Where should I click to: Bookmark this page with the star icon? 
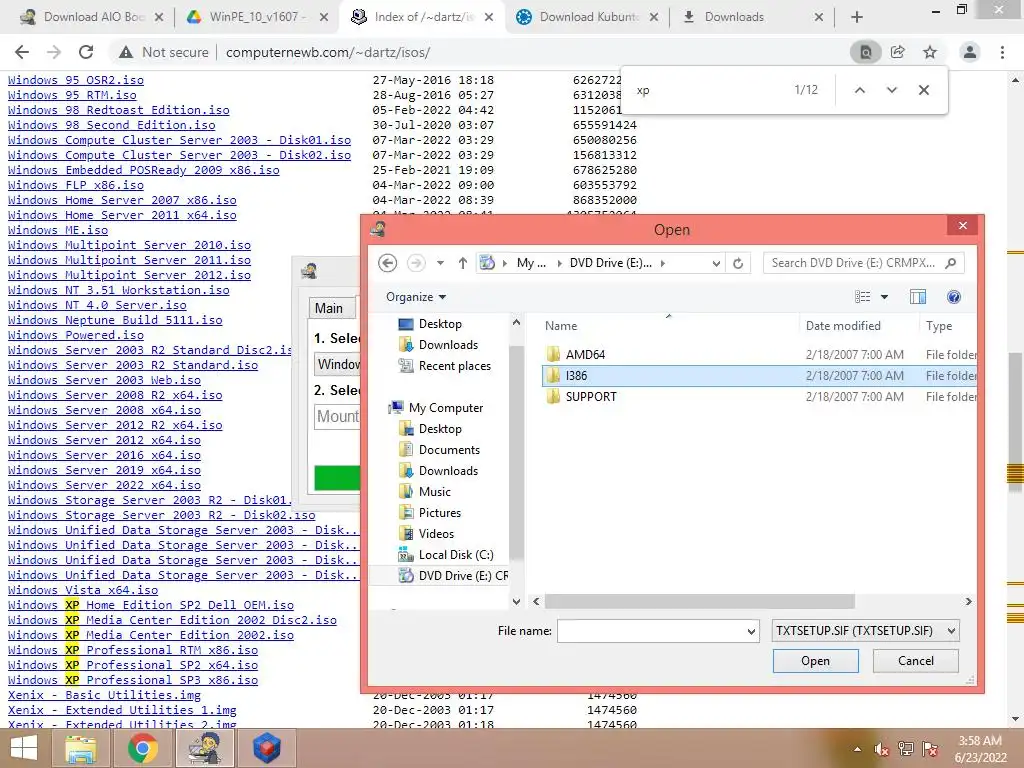click(930, 52)
